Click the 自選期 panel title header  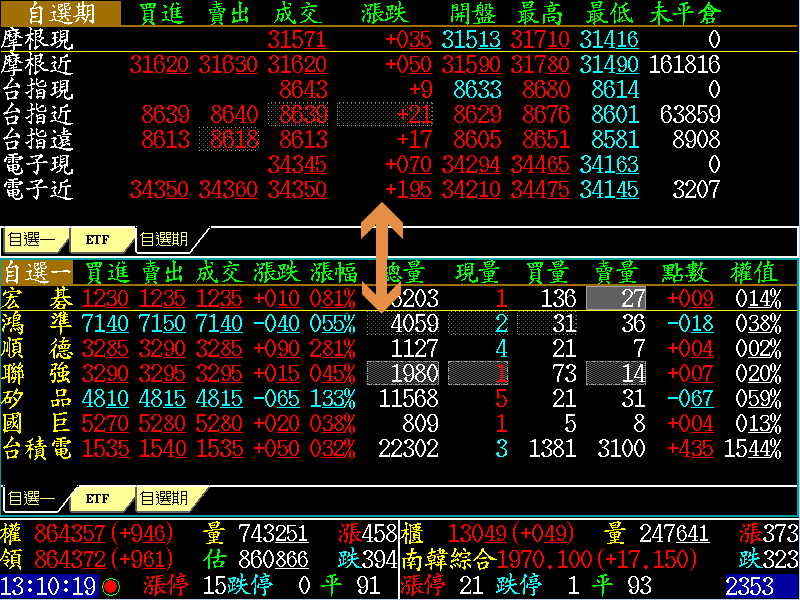[x=60, y=13]
